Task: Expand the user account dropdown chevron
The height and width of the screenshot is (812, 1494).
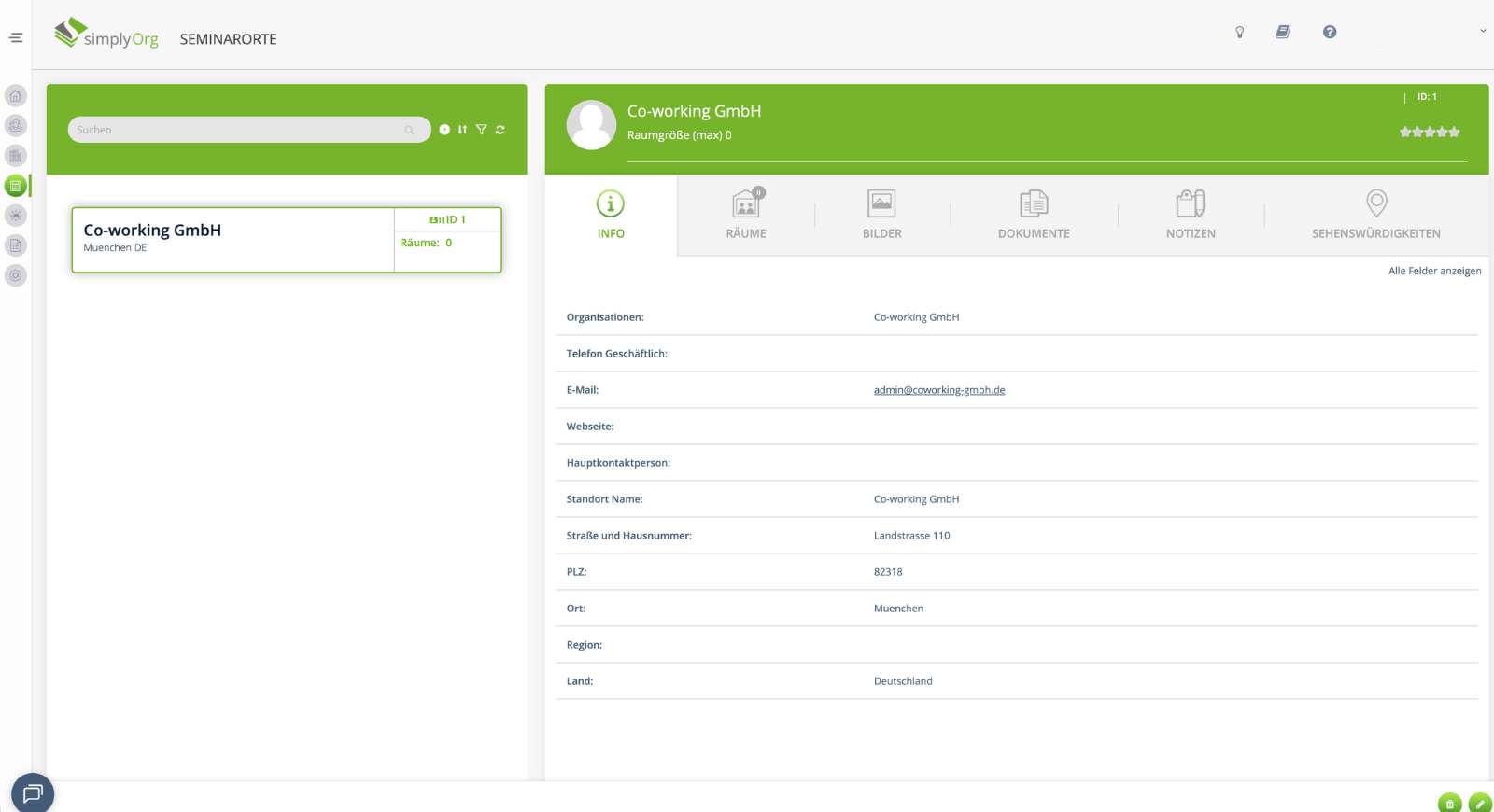Action: coord(1482,32)
